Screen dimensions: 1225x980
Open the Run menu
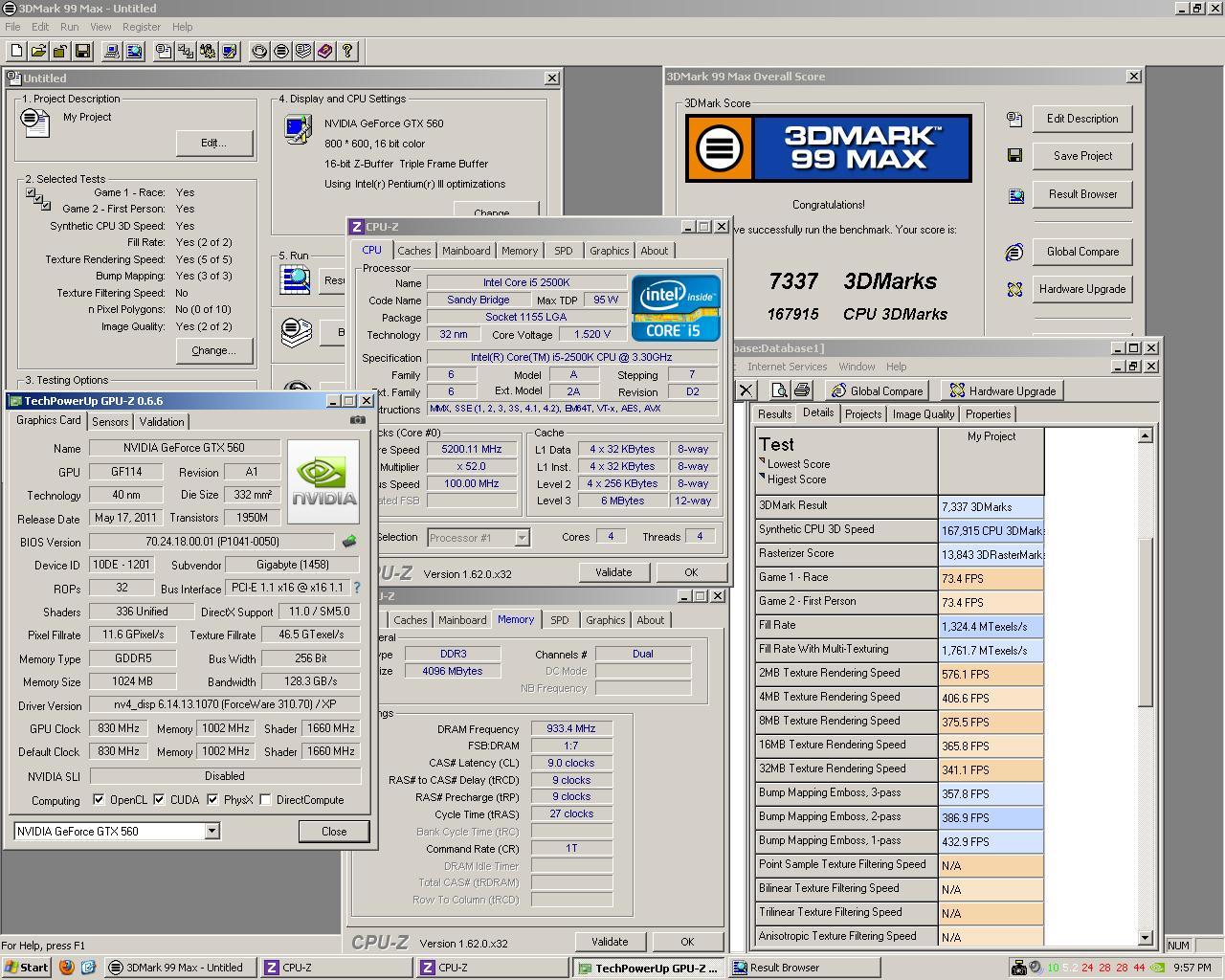pyautogui.click(x=69, y=27)
